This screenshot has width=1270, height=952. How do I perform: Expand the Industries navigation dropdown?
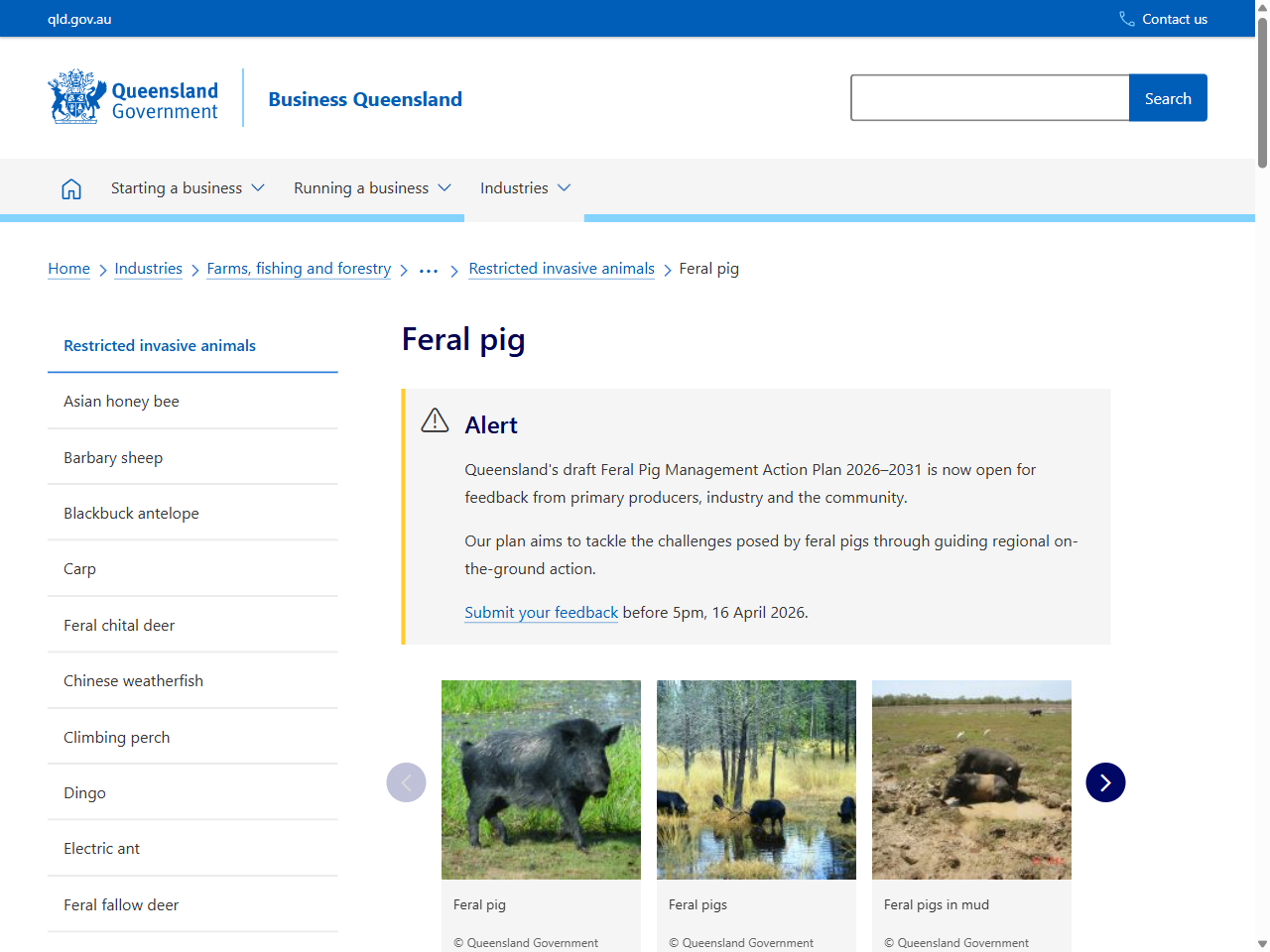click(524, 187)
